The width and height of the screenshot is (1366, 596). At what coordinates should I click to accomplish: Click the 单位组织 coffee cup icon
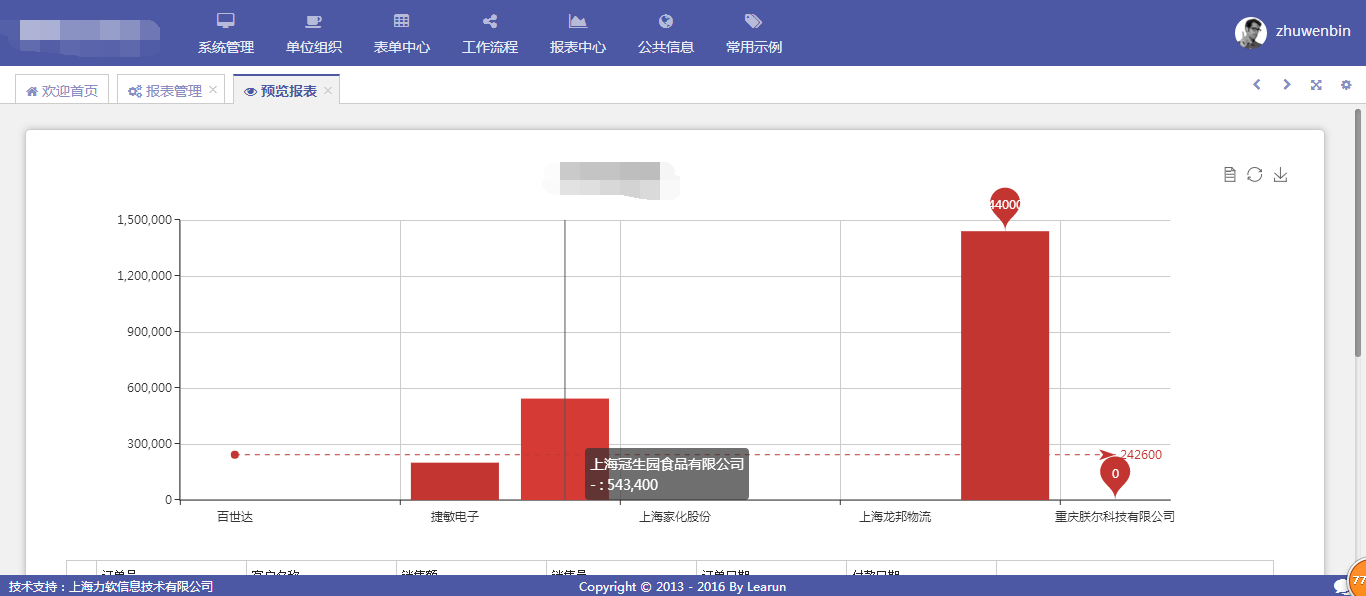click(314, 21)
